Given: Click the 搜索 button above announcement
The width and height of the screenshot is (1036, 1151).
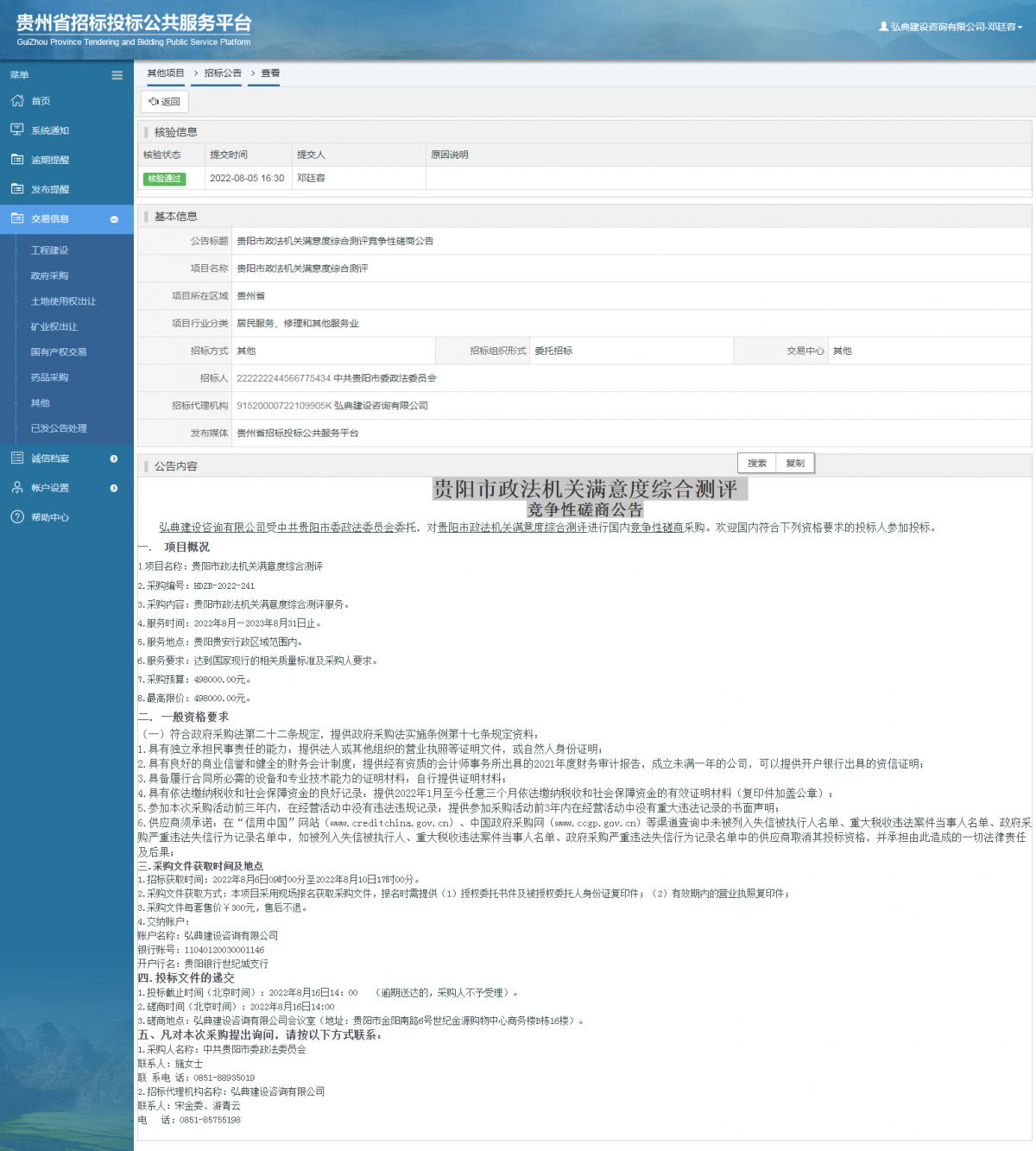Looking at the screenshot, I should coord(757,464).
